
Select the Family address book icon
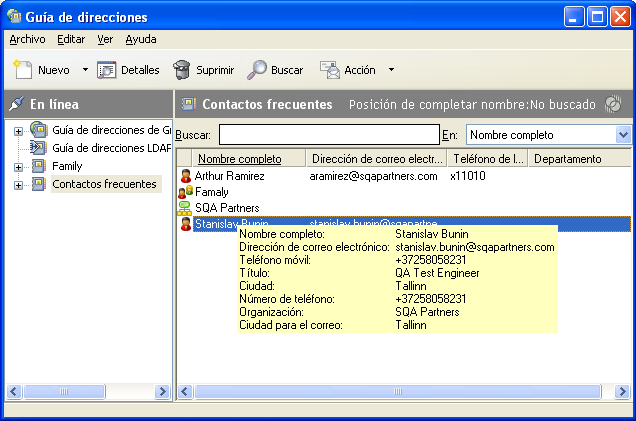[x=39, y=166]
